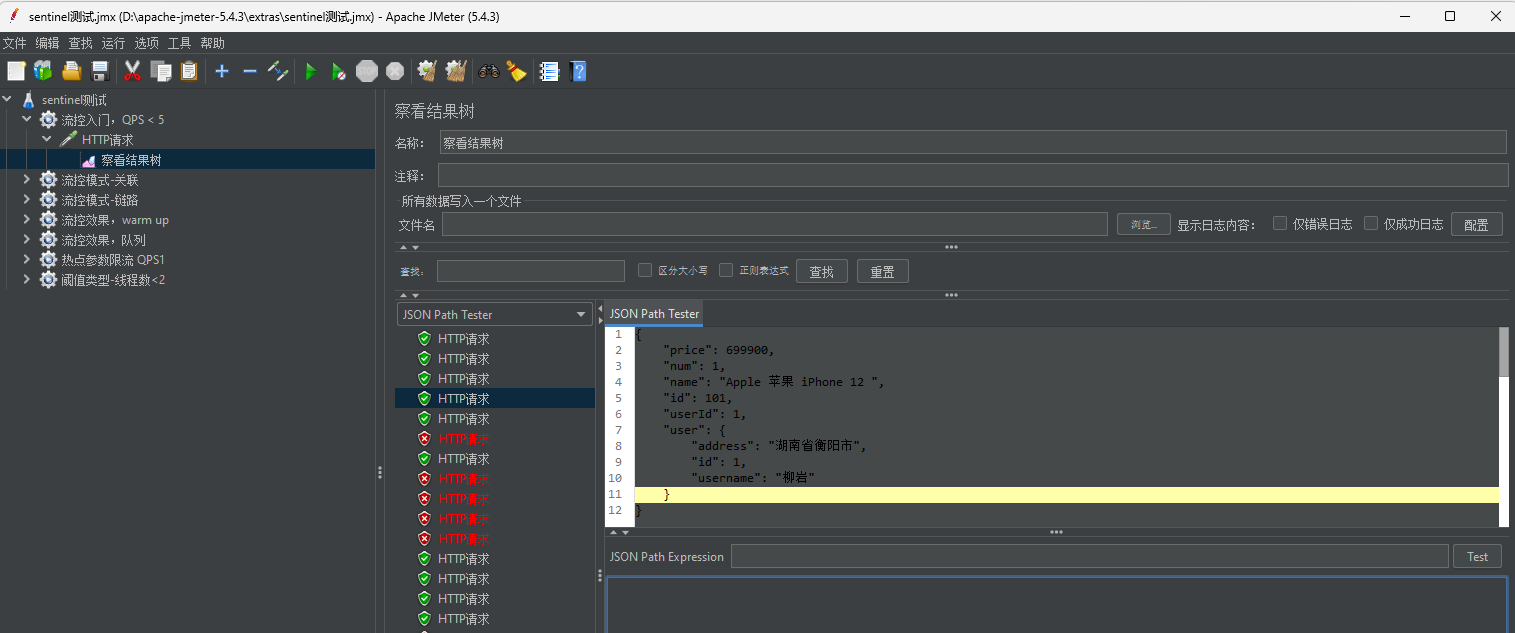Expand the 流控效果，warm up arrow
This screenshot has height=633, width=1515.
pyautogui.click(x=27, y=219)
